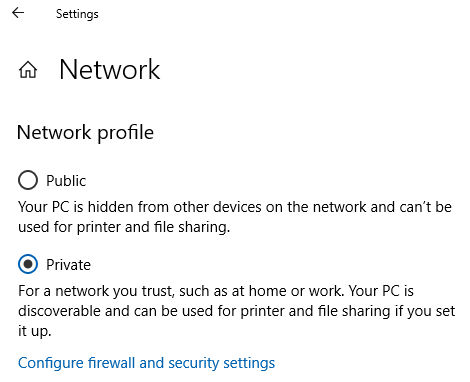Screen dimensions: 470x382
Task: Click the 'it up.' text line
Action: 35,331
